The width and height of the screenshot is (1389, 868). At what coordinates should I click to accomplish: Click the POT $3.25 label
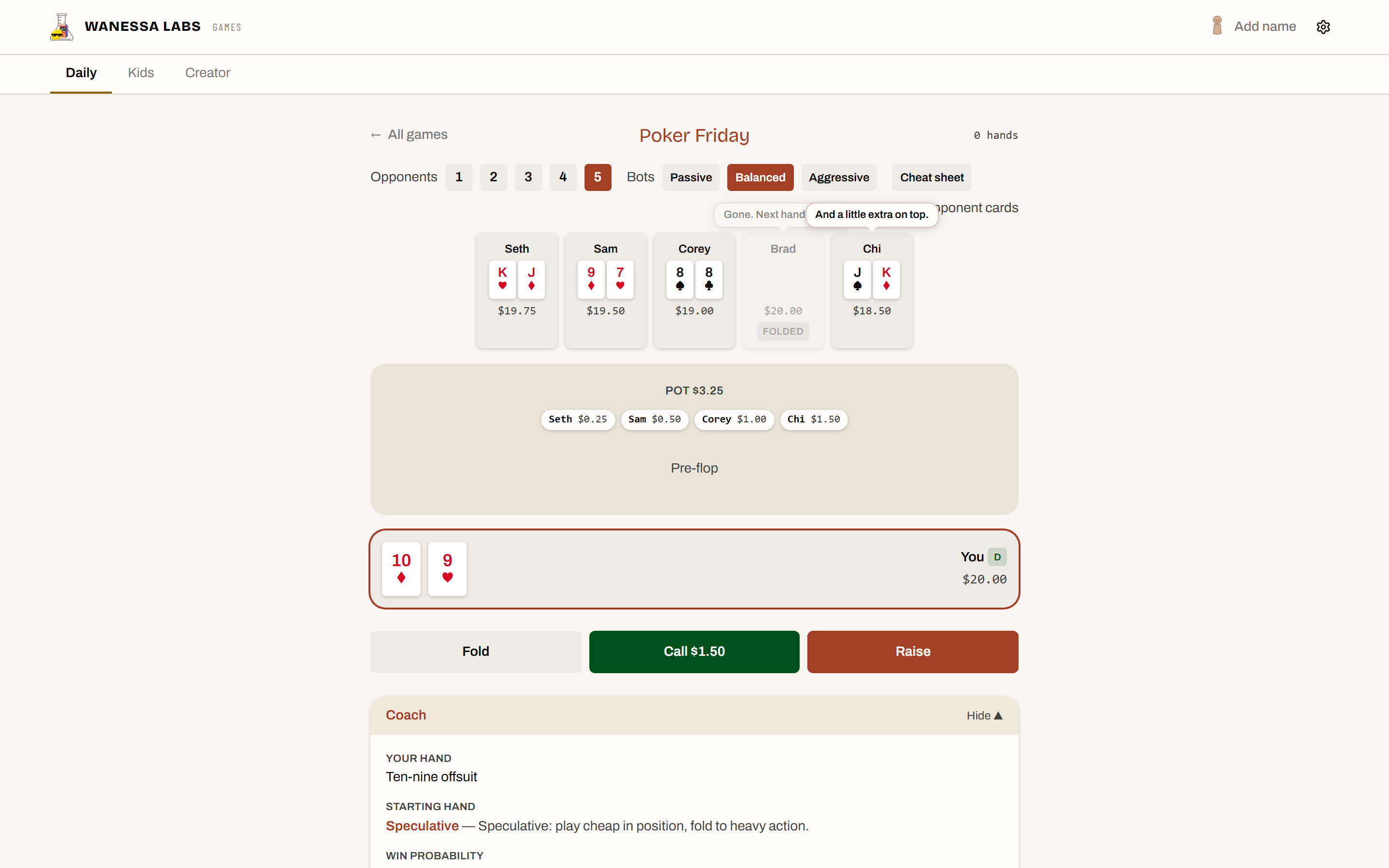[x=694, y=391]
